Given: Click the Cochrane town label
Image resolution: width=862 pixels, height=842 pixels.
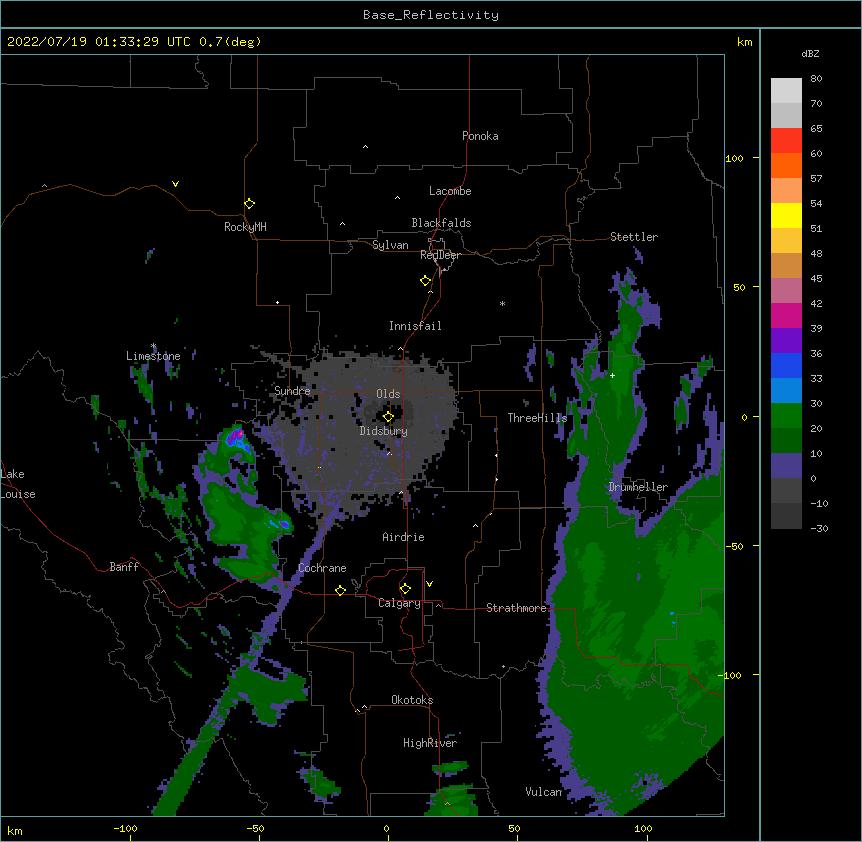Looking at the screenshot, I should (x=322, y=568).
